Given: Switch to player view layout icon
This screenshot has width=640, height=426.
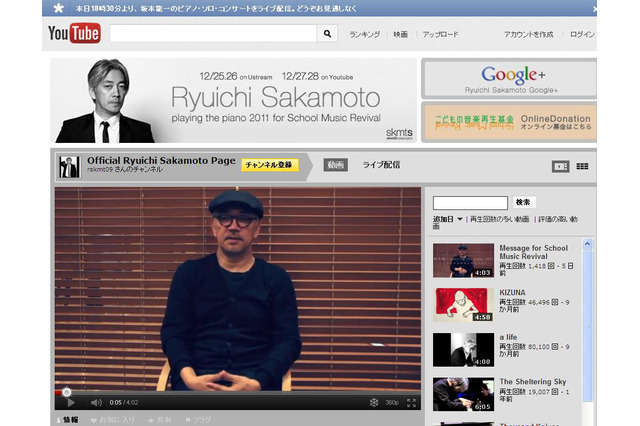Looking at the screenshot, I should pyautogui.click(x=560, y=166).
